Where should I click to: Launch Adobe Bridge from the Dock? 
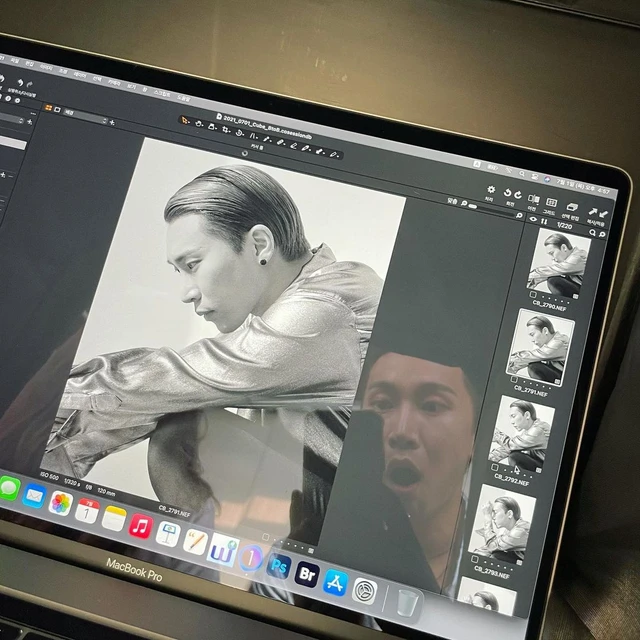pos(307,574)
